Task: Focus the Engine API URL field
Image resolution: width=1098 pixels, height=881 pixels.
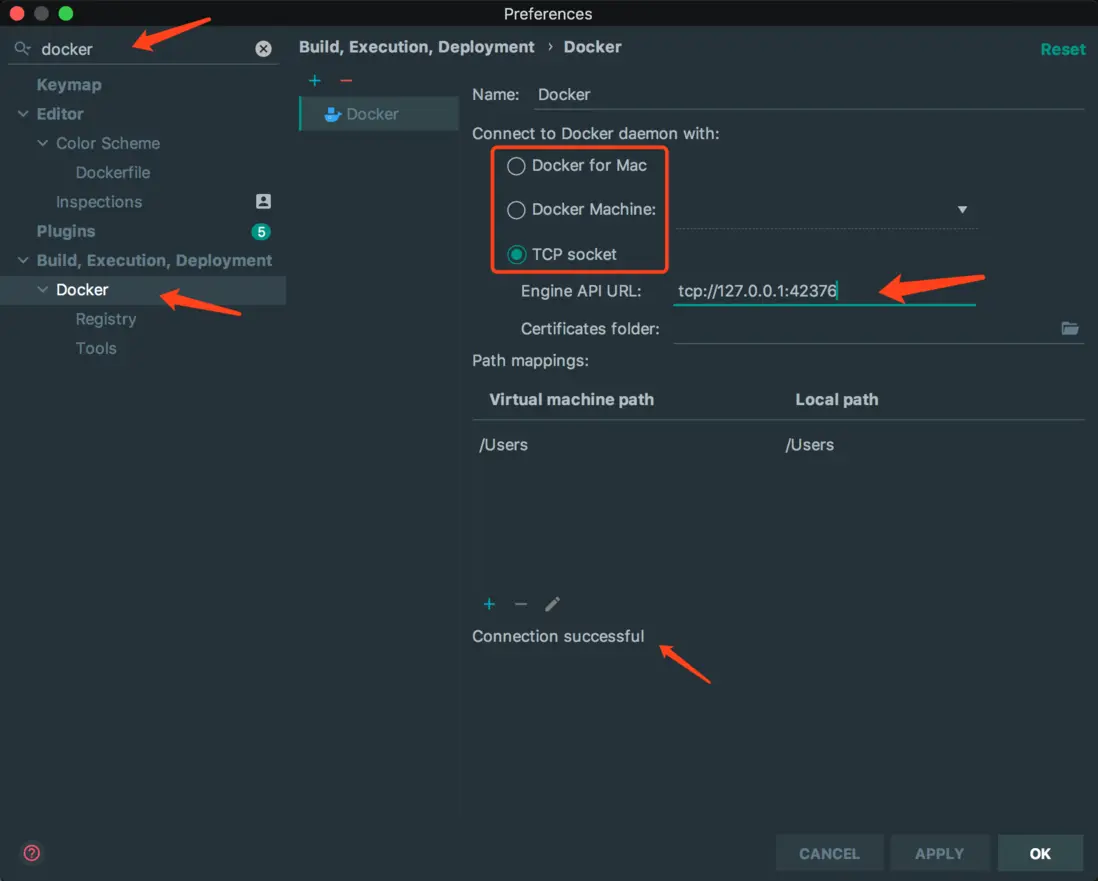Action: pos(824,291)
